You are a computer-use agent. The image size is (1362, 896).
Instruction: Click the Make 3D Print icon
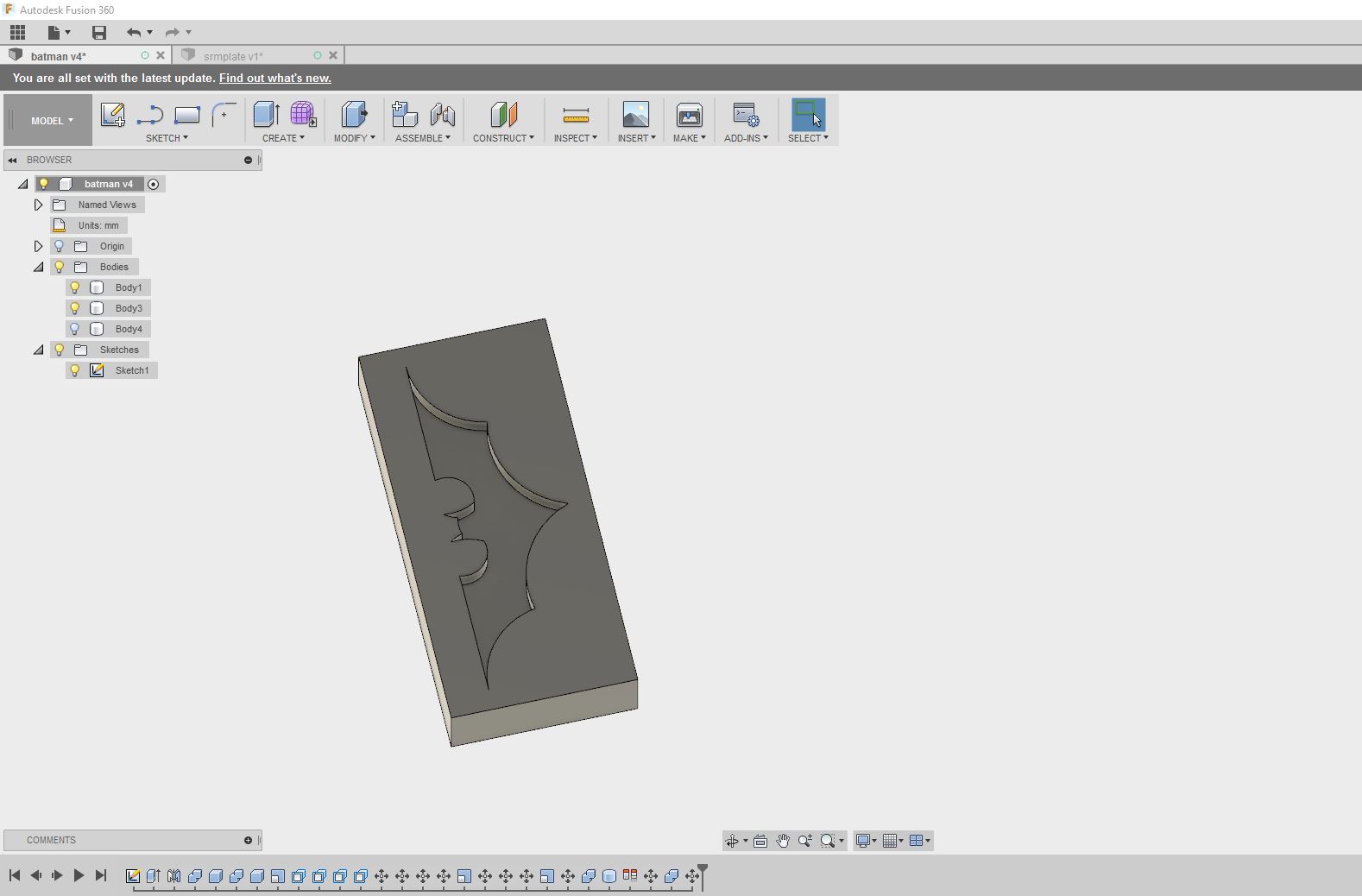[x=690, y=115]
